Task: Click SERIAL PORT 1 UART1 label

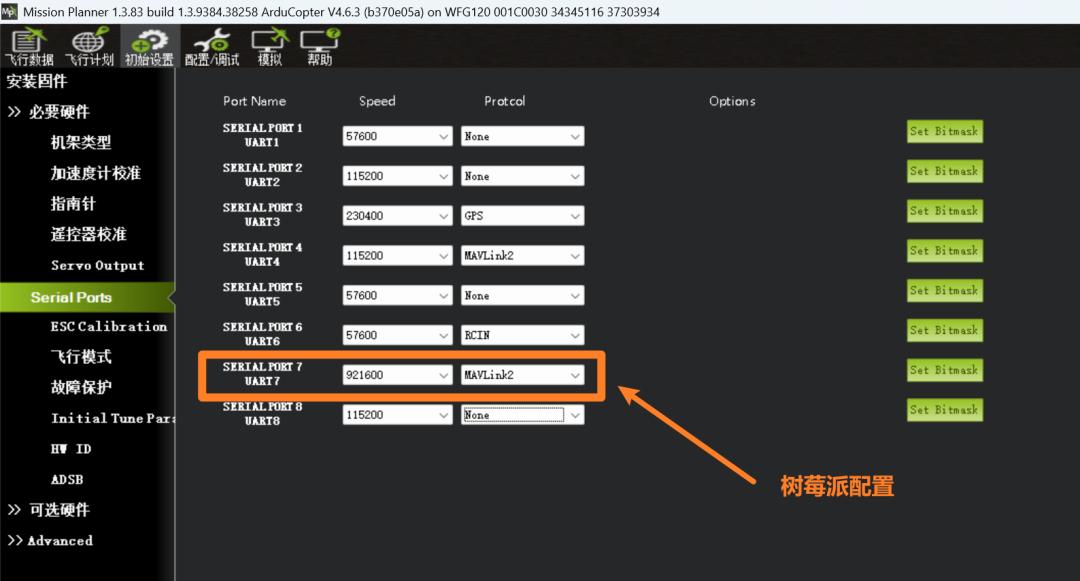Action: (x=262, y=135)
